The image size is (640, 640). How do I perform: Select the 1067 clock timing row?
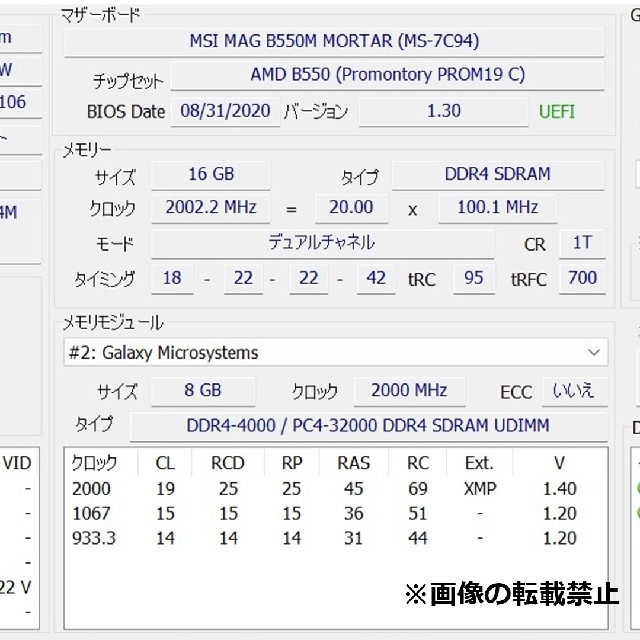[x=336, y=513]
